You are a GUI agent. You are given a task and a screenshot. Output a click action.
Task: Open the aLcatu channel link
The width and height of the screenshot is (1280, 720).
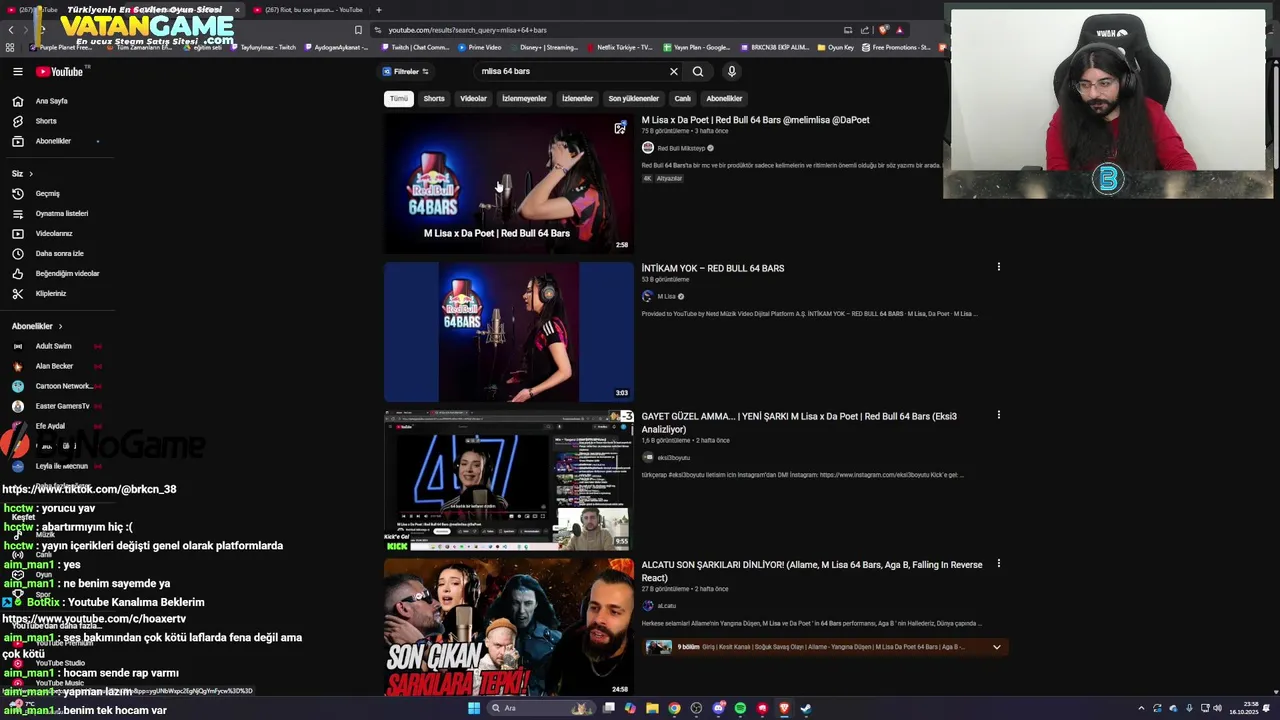tap(666, 606)
